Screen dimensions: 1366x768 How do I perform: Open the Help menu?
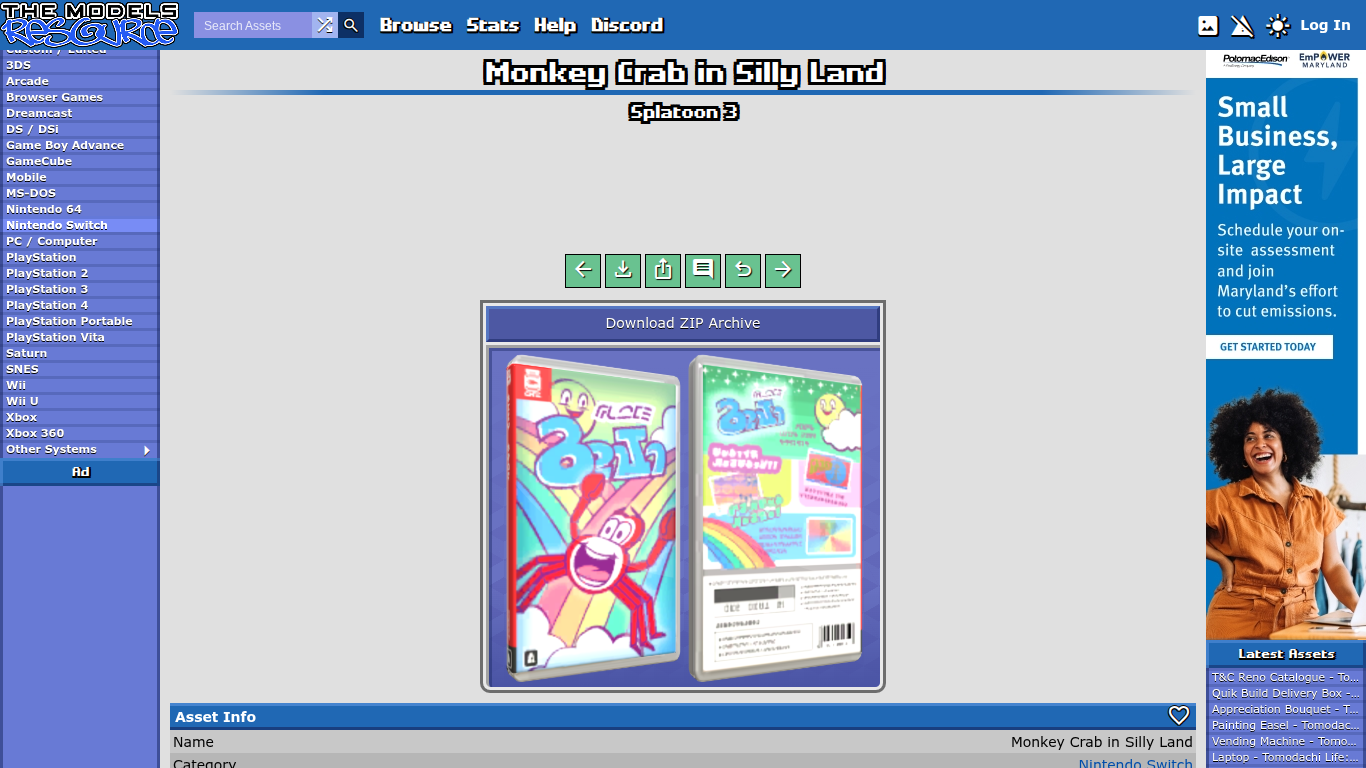tap(555, 25)
